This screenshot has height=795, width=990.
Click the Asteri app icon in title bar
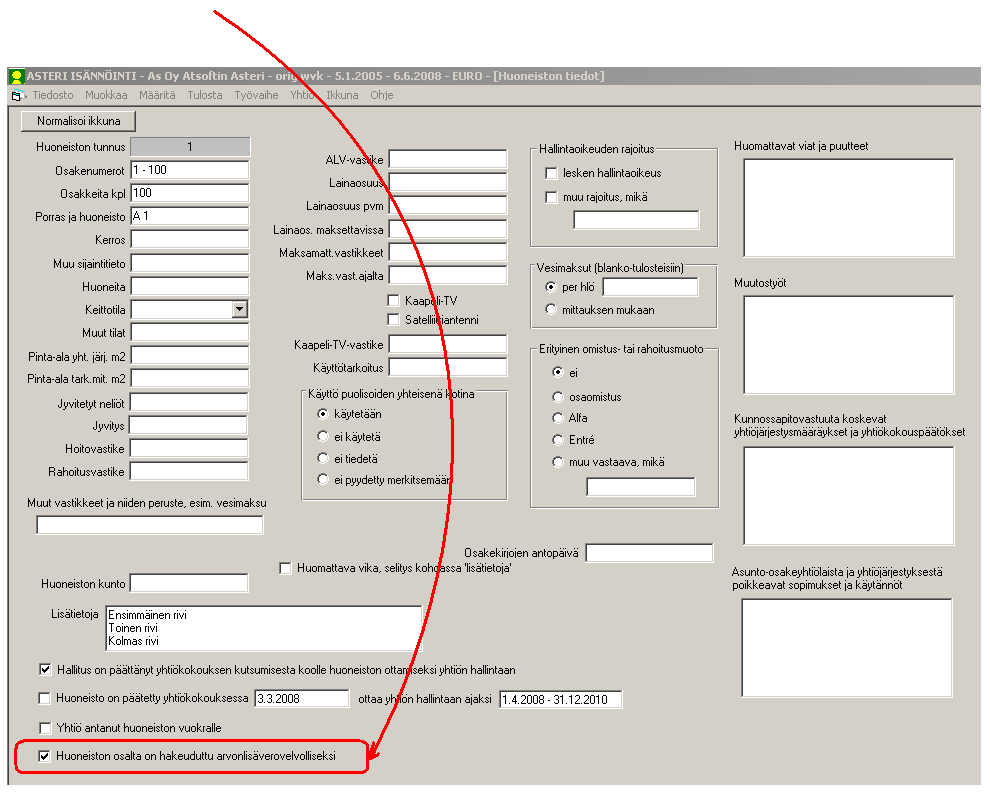pyautogui.click(x=16, y=76)
